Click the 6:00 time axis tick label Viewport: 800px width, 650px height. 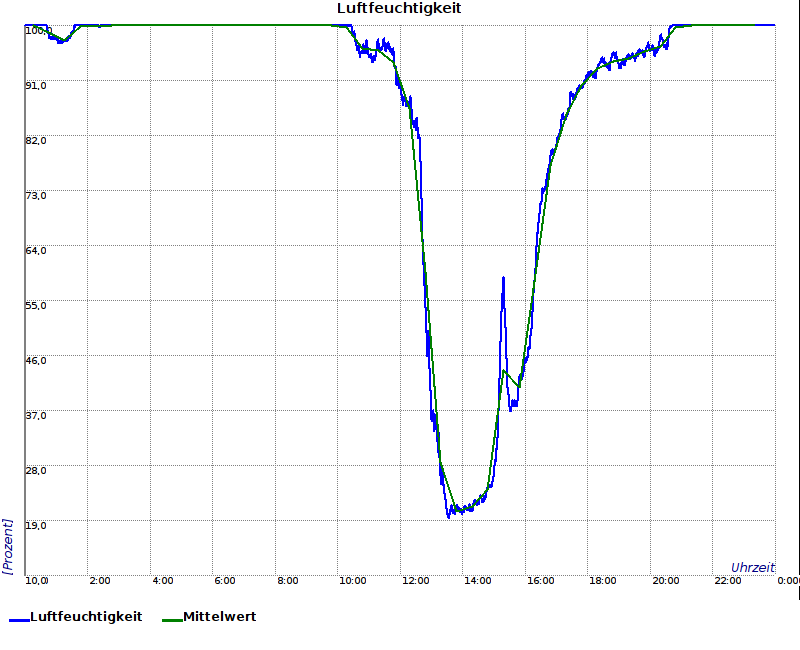[225, 581]
